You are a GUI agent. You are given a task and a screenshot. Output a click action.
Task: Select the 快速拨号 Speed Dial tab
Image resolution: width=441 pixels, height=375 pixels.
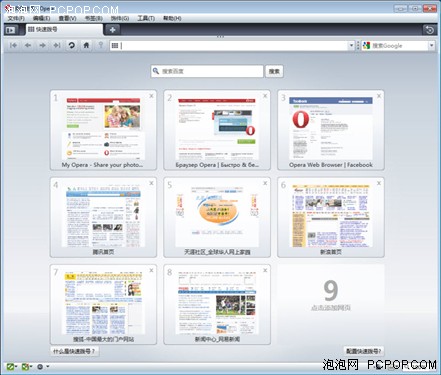[64, 30]
